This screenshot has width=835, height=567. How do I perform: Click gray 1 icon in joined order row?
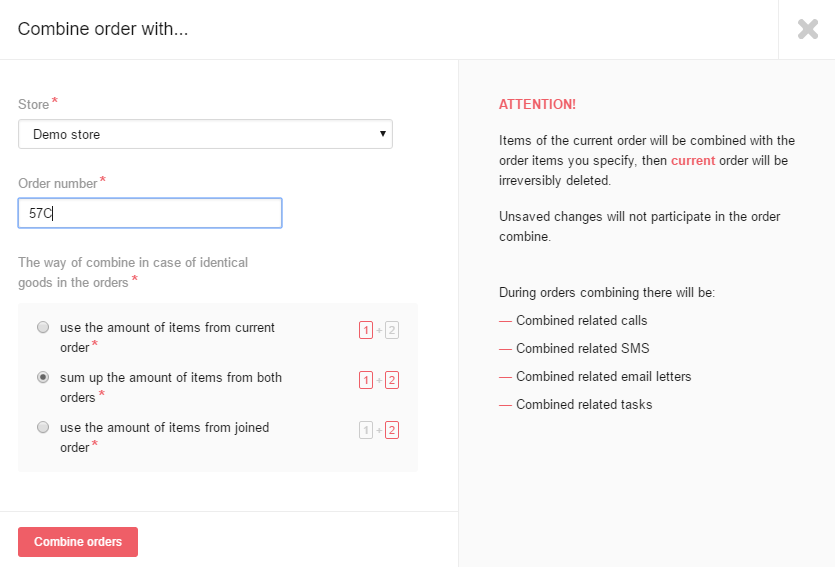(x=366, y=430)
